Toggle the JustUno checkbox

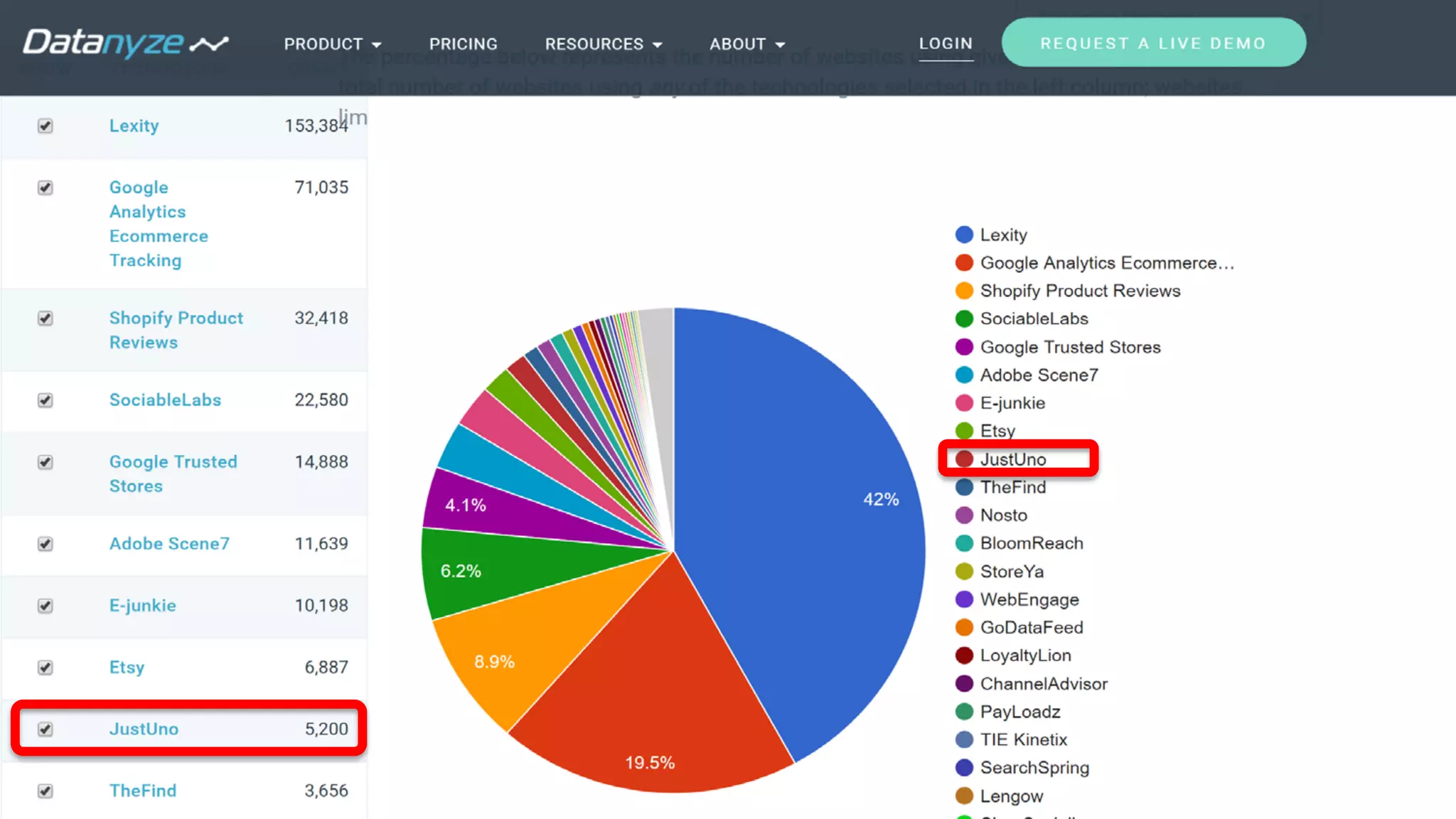click(x=45, y=729)
